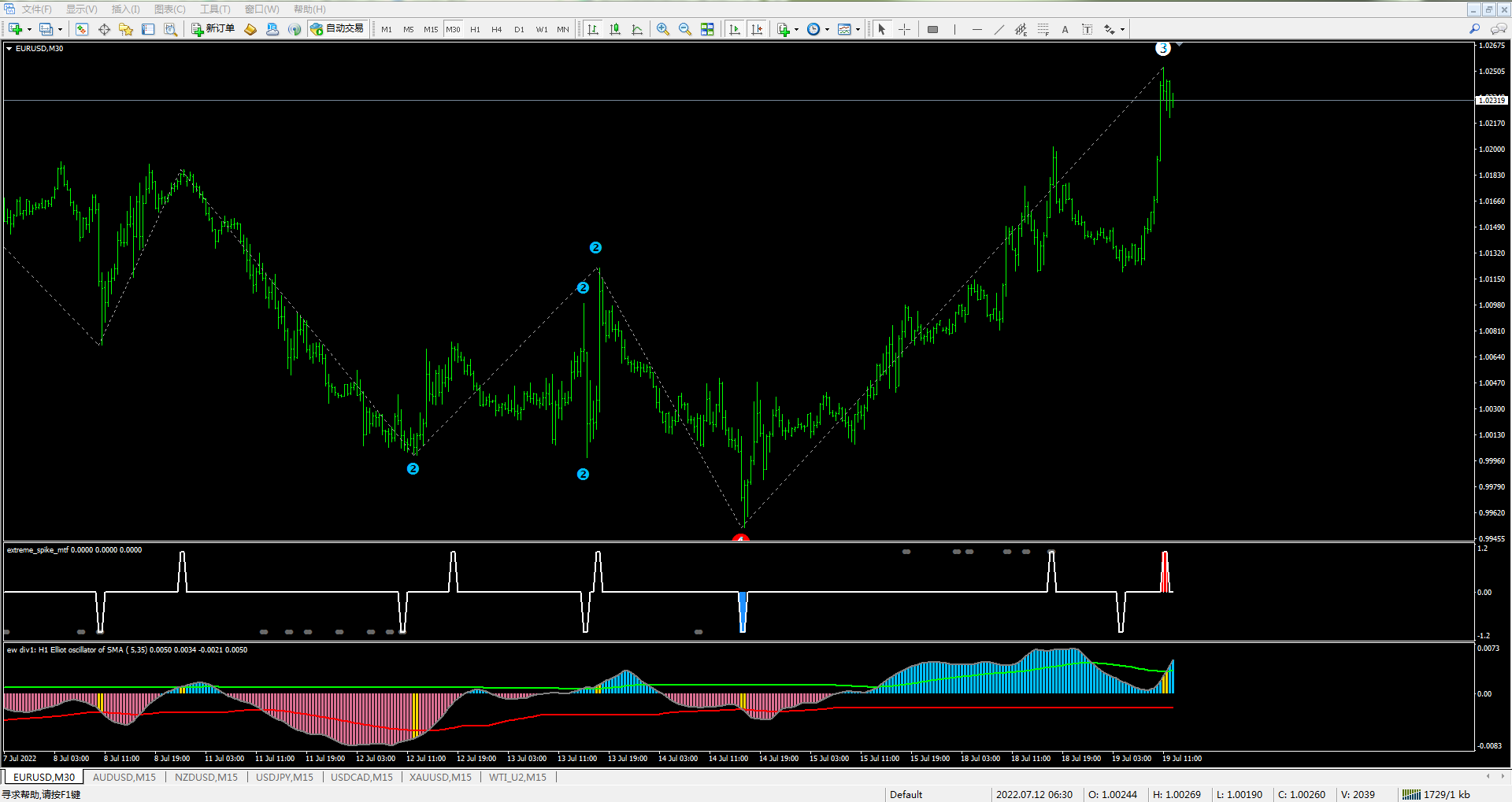This screenshot has width=1512, height=802.
Task: Toggle the 自动交易 auto trading button
Action: 338,29
